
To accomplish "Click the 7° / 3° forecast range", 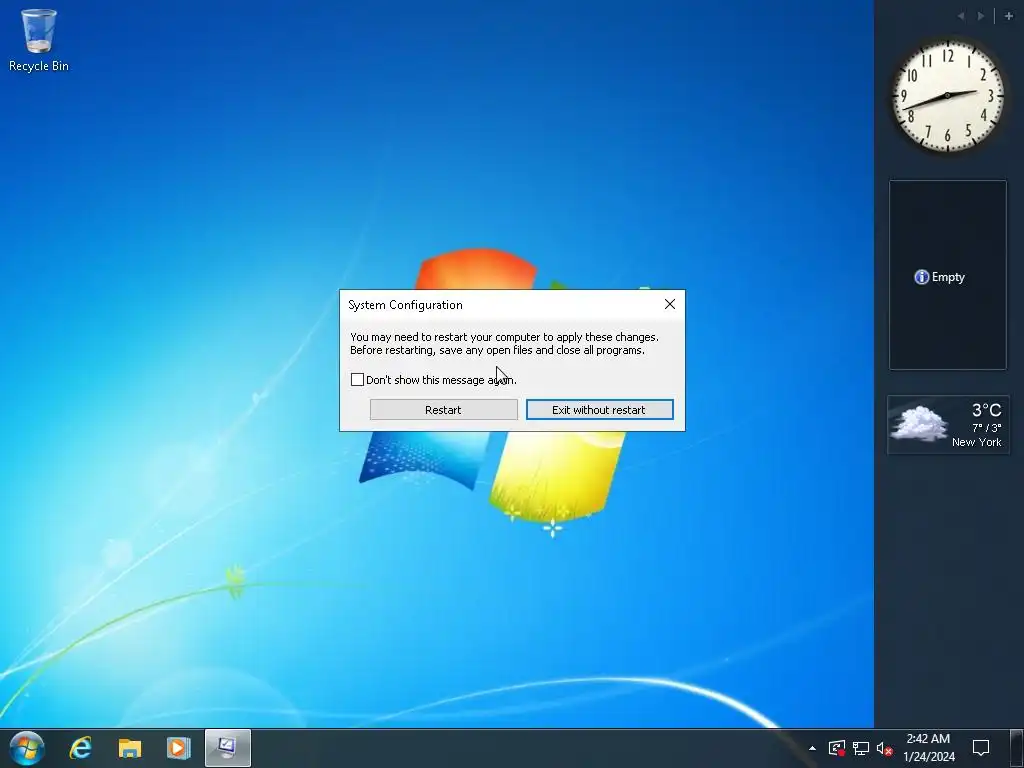I will point(986,428).
